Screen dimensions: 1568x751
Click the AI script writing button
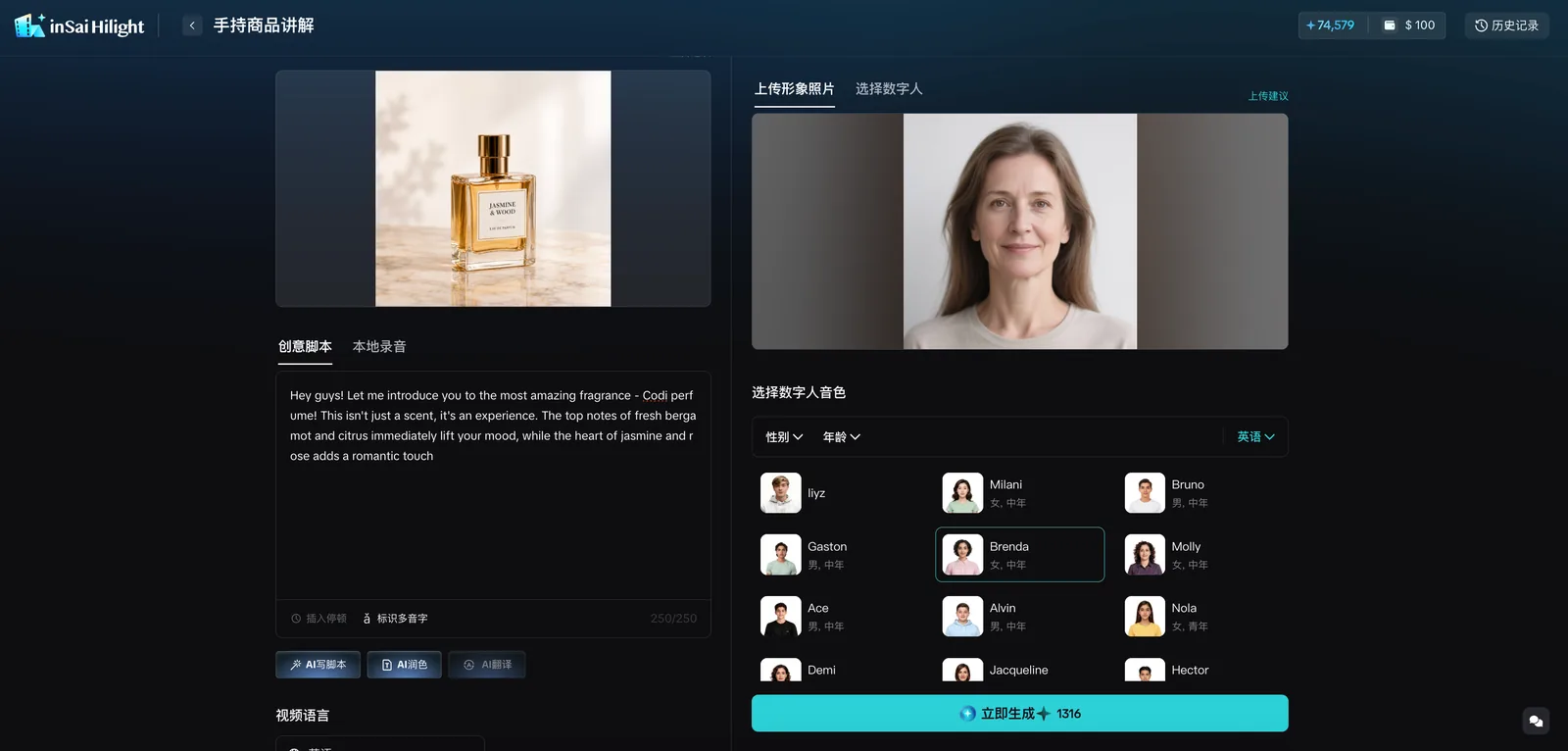point(318,665)
